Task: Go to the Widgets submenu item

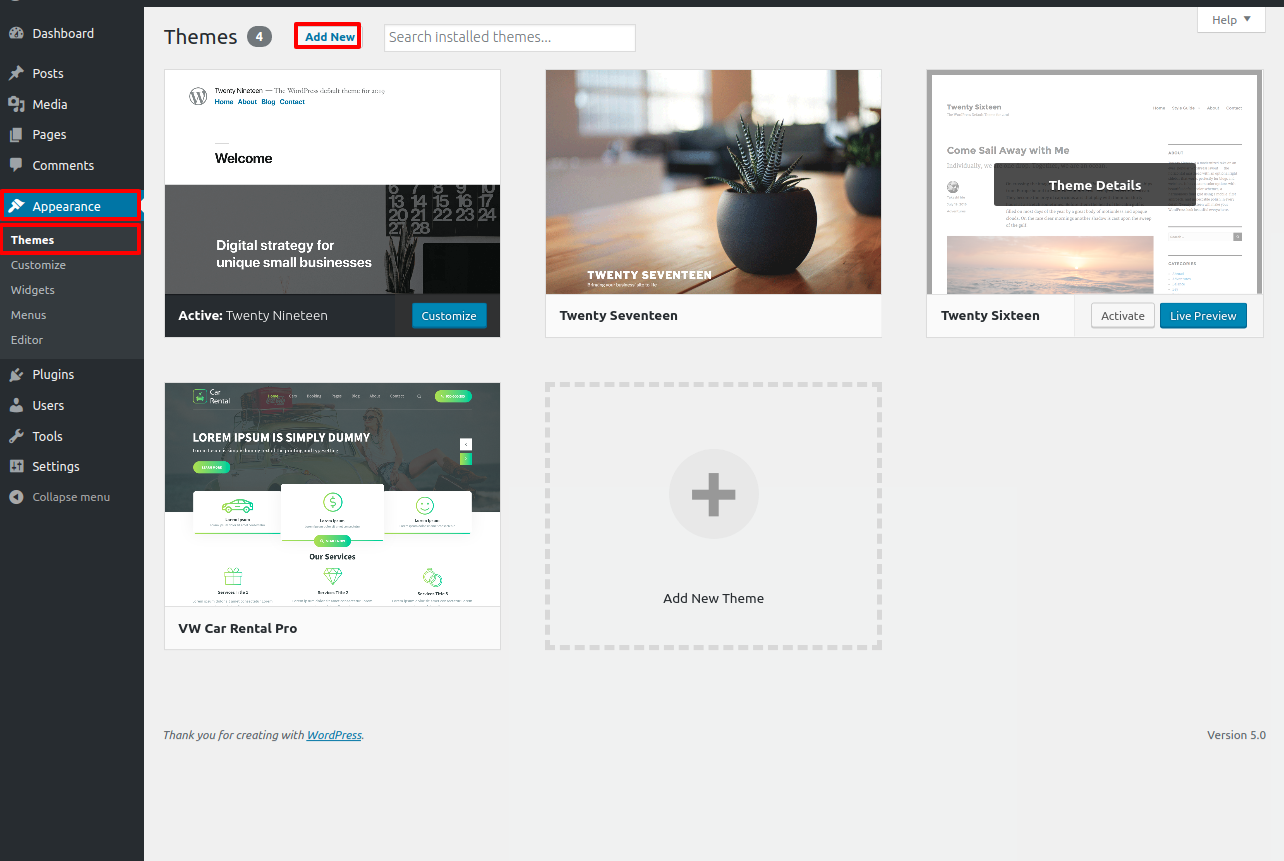Action: pos(33,290)
